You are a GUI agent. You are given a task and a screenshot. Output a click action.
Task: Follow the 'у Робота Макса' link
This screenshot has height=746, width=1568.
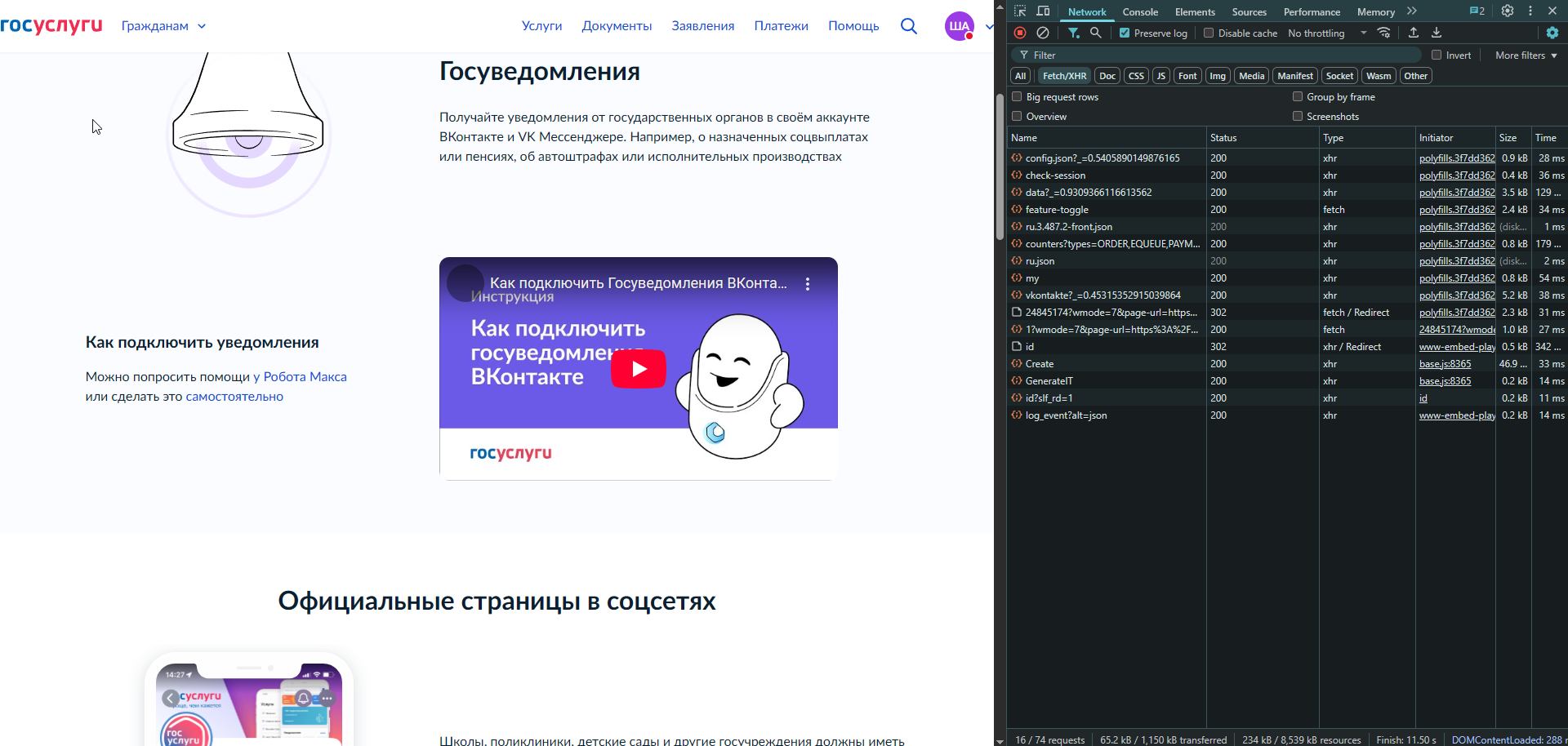click(300, 377)
